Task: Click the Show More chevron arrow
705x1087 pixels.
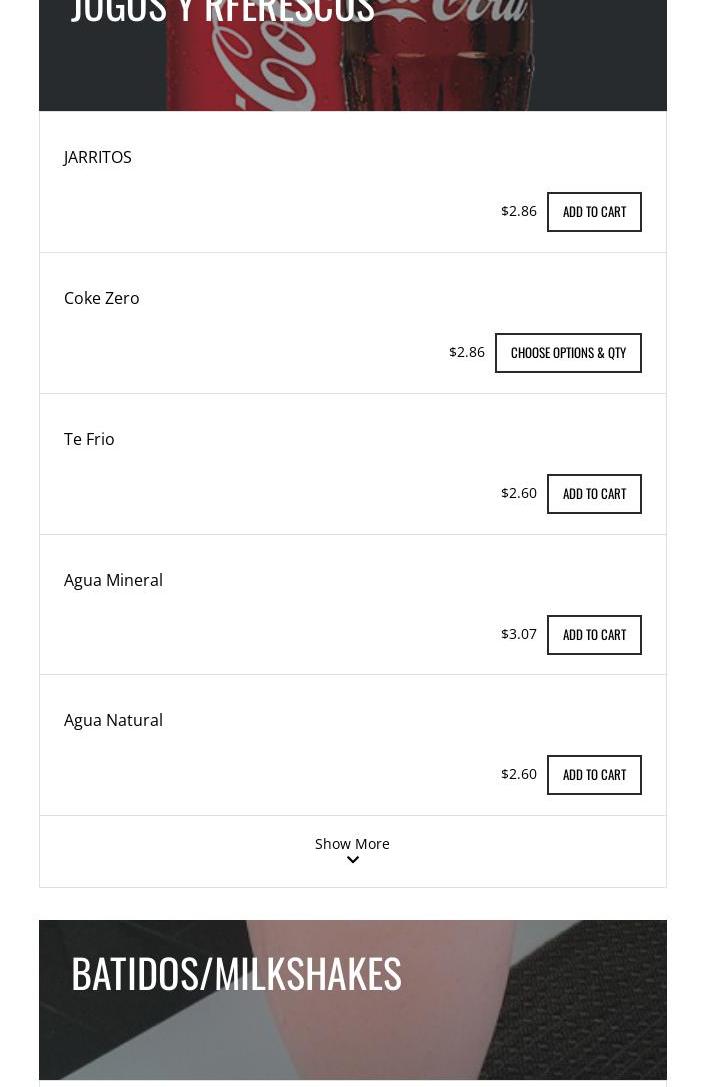Action: click(x=353, y=860)
